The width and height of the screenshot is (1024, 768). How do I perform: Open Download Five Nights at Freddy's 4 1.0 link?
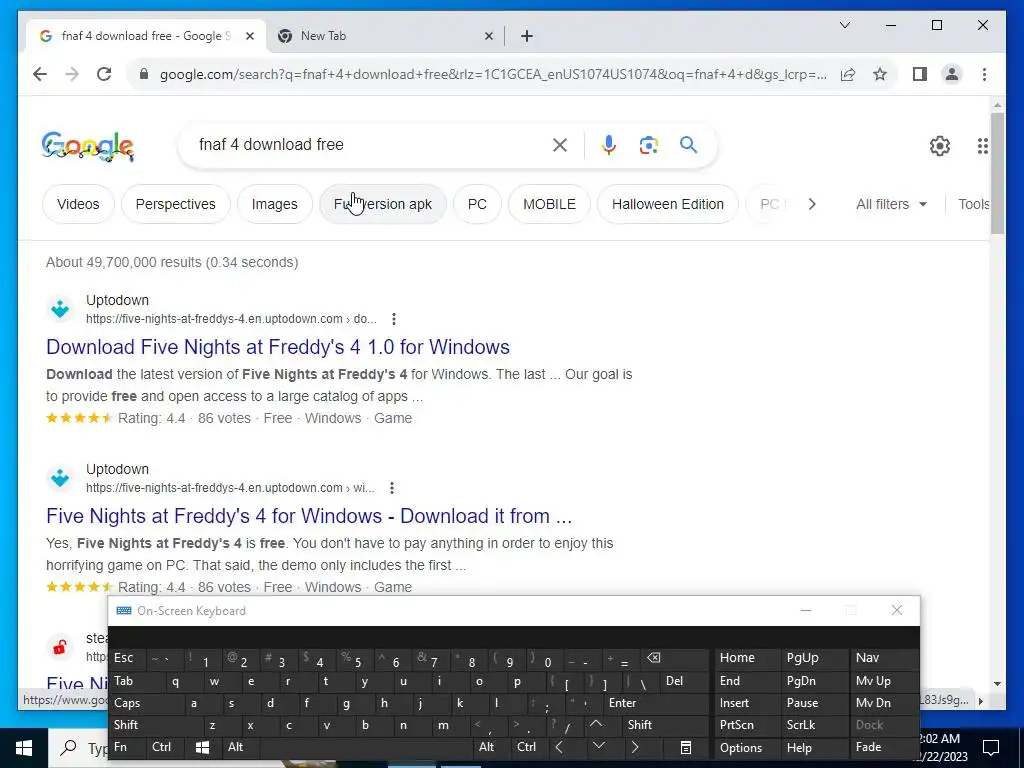(x=278, y=347)
